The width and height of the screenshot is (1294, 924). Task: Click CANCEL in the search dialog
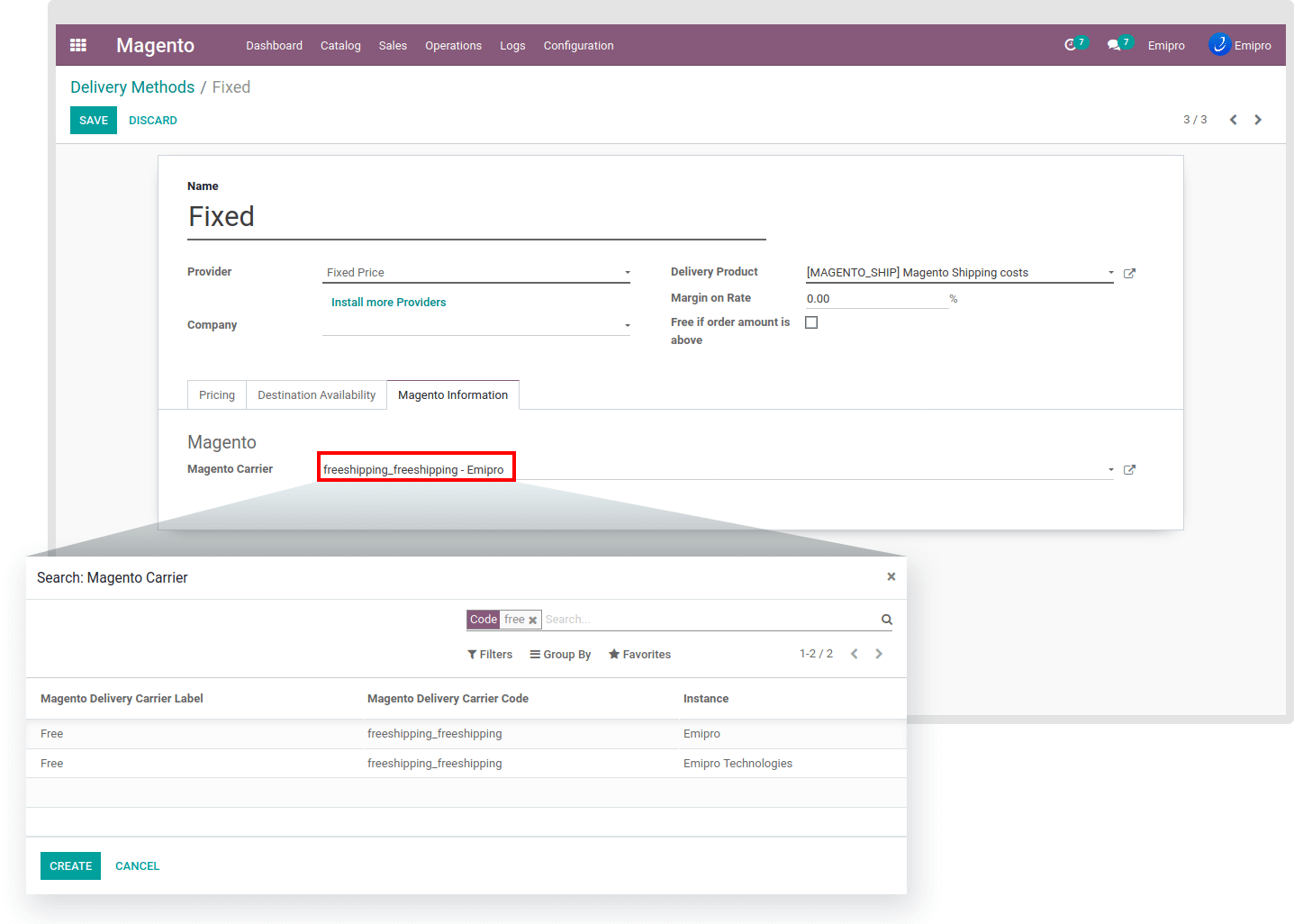click(x=138, y=866)
